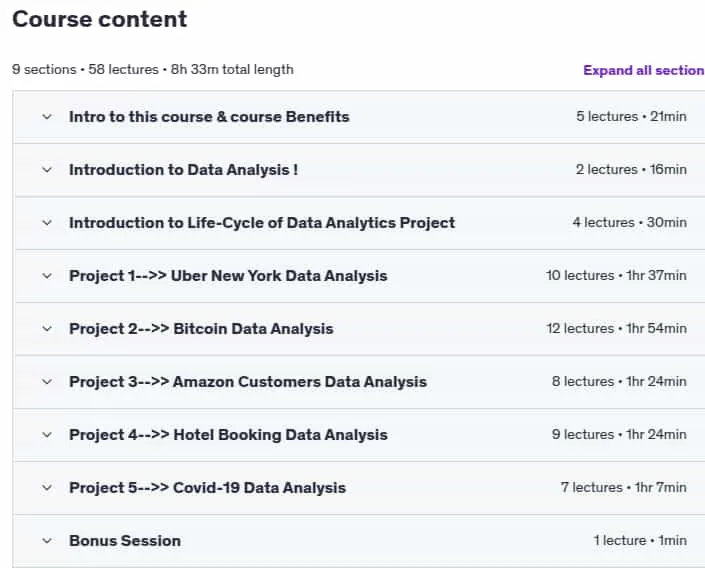This screenshot has height=568, width=705.
Task: Expand the Bonus Session chevron
Action: [x=47, y=541]
